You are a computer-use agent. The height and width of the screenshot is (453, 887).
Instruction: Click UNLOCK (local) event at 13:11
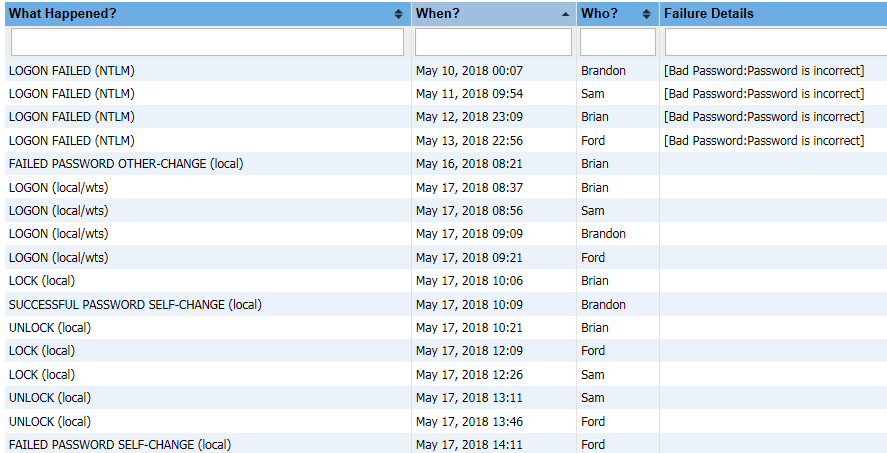click(x=50, y=398)
